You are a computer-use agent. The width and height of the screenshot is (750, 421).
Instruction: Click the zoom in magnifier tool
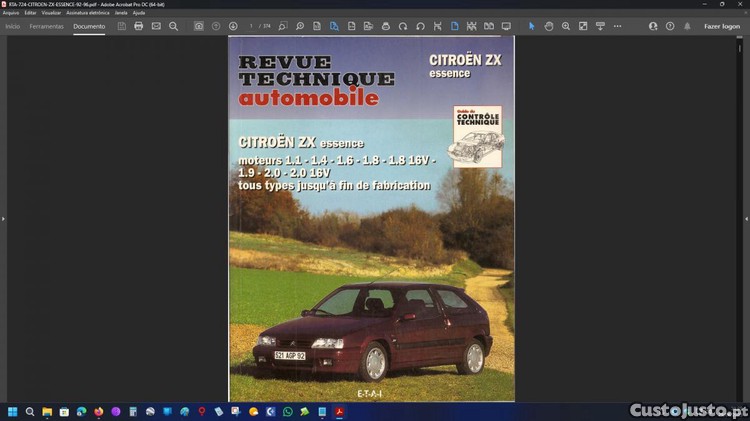point(566,26)
